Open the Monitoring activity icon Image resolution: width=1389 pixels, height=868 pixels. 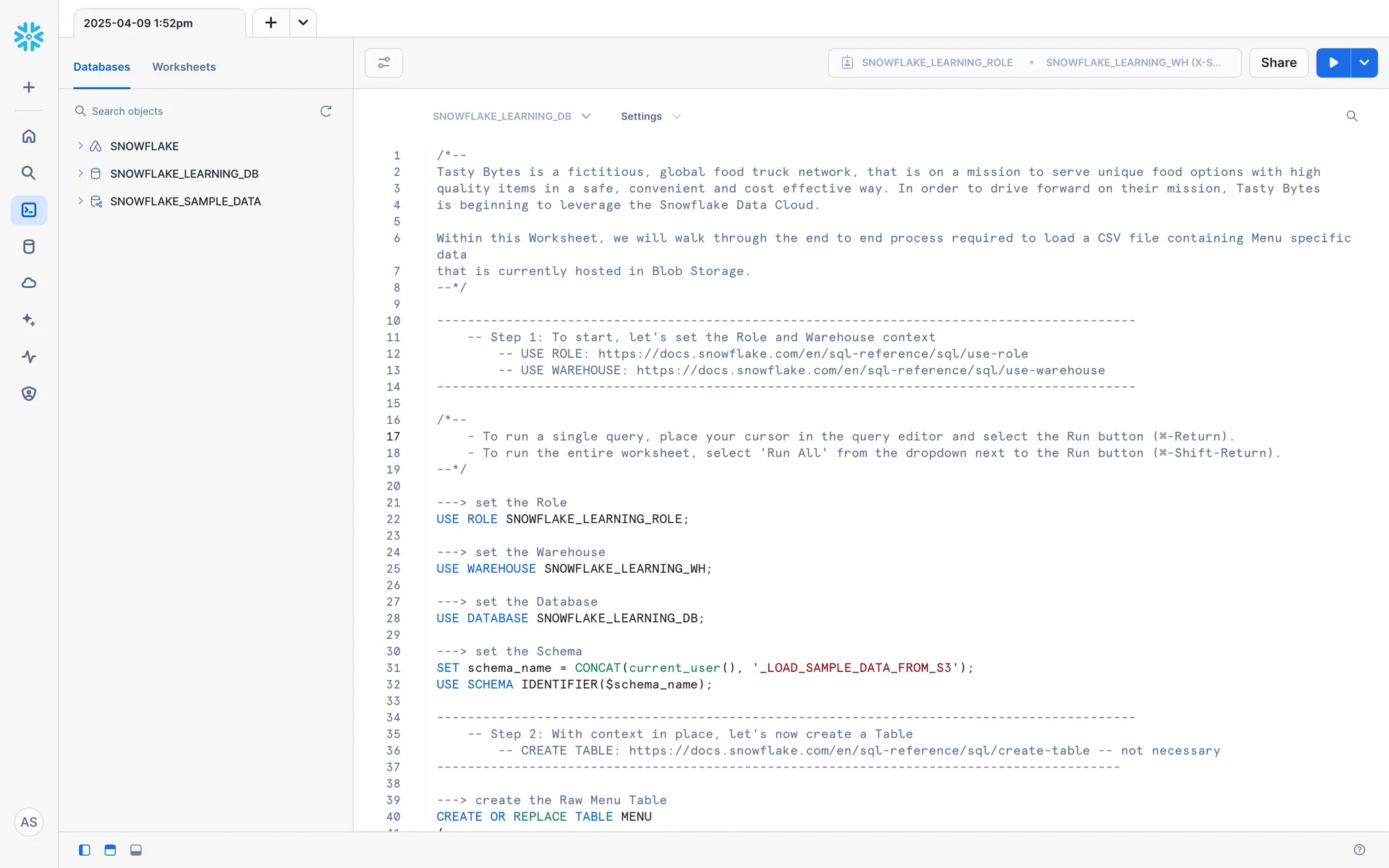tap(29, 357)
